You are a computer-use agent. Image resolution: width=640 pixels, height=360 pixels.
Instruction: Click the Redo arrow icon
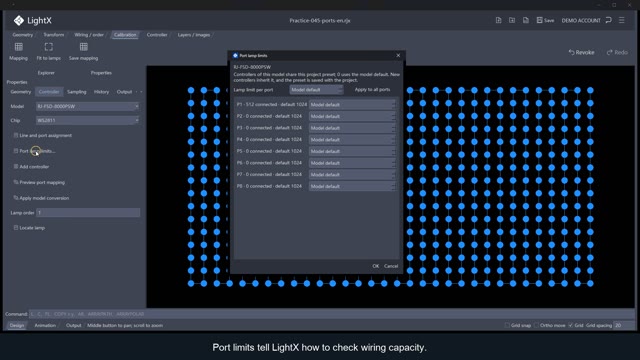click(609, 52)
